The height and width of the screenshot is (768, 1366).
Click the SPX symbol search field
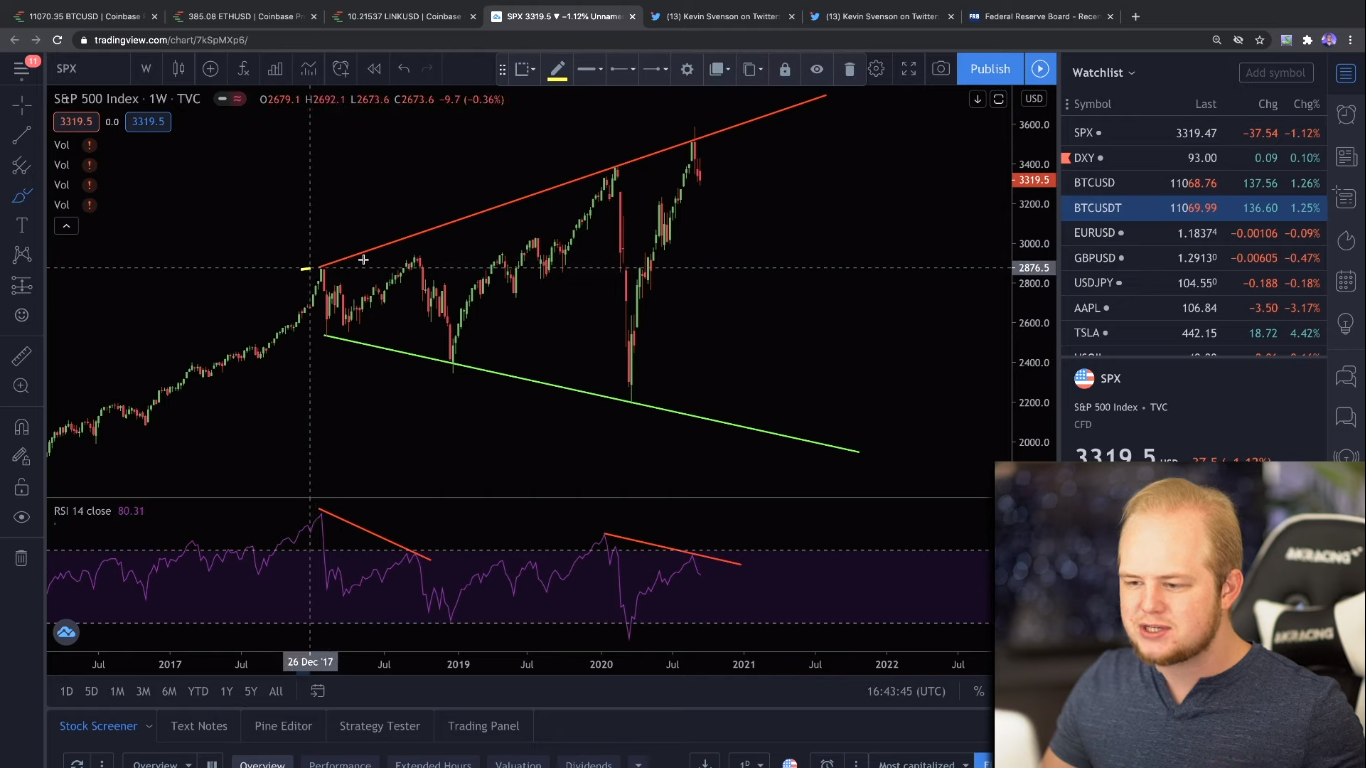[88, 68]
